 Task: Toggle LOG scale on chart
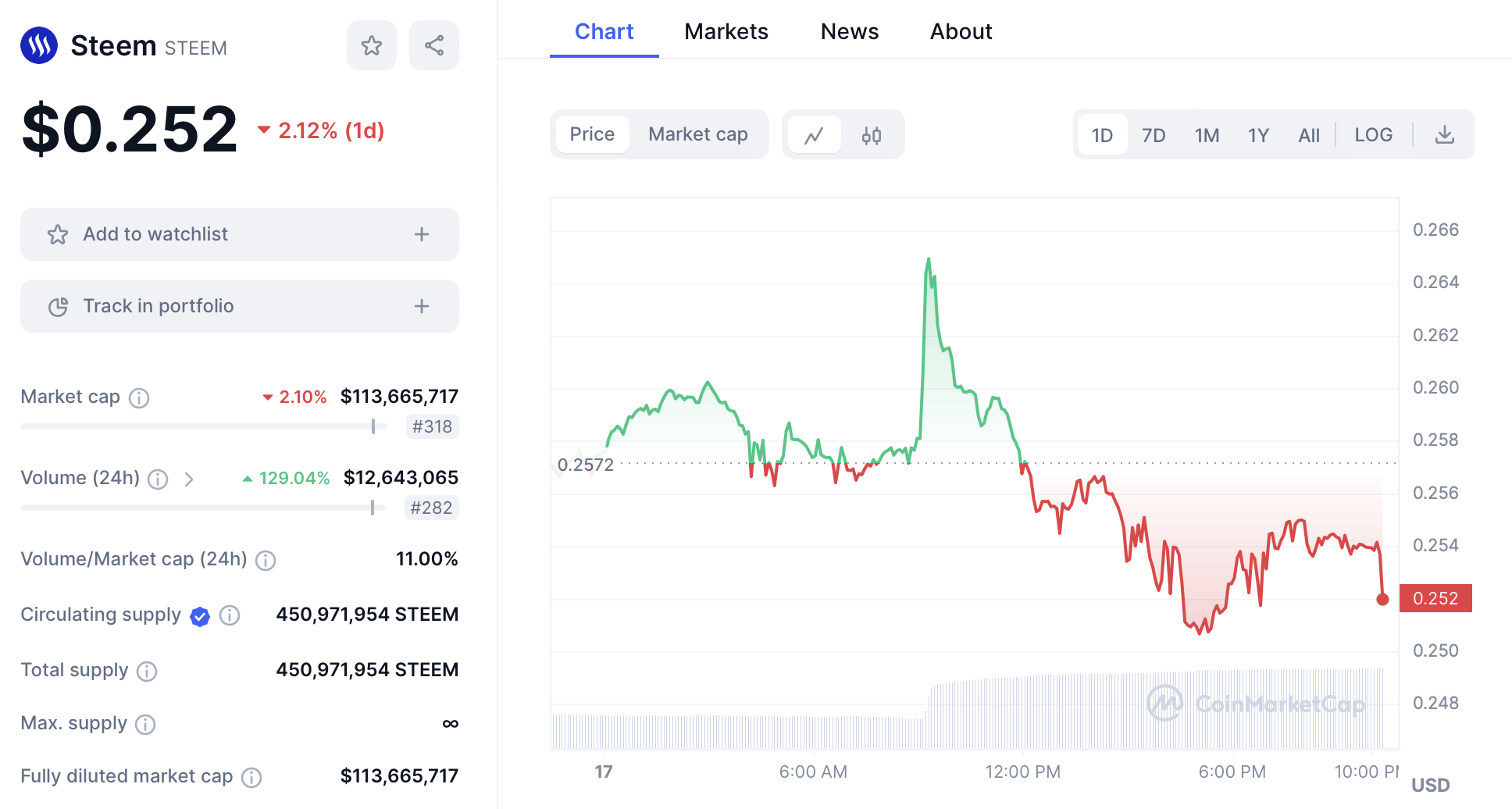tap(1373, 135)
